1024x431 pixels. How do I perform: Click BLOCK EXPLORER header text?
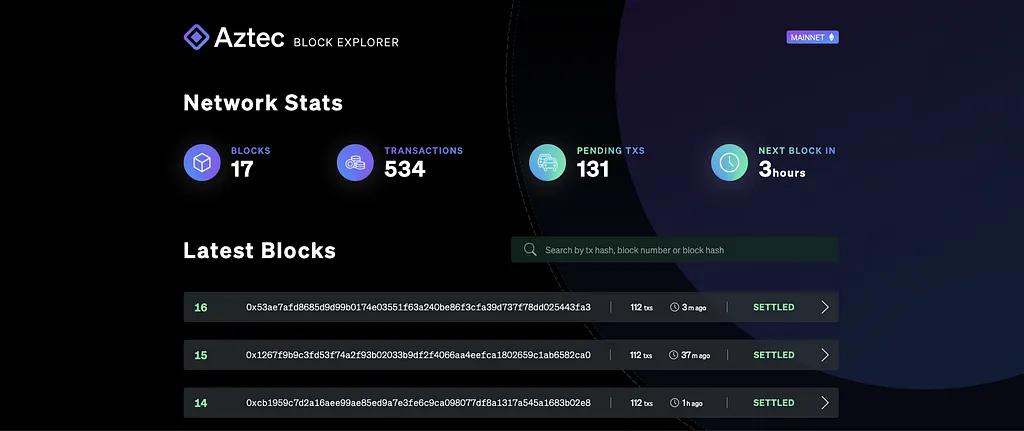click(x=346, y=42)
